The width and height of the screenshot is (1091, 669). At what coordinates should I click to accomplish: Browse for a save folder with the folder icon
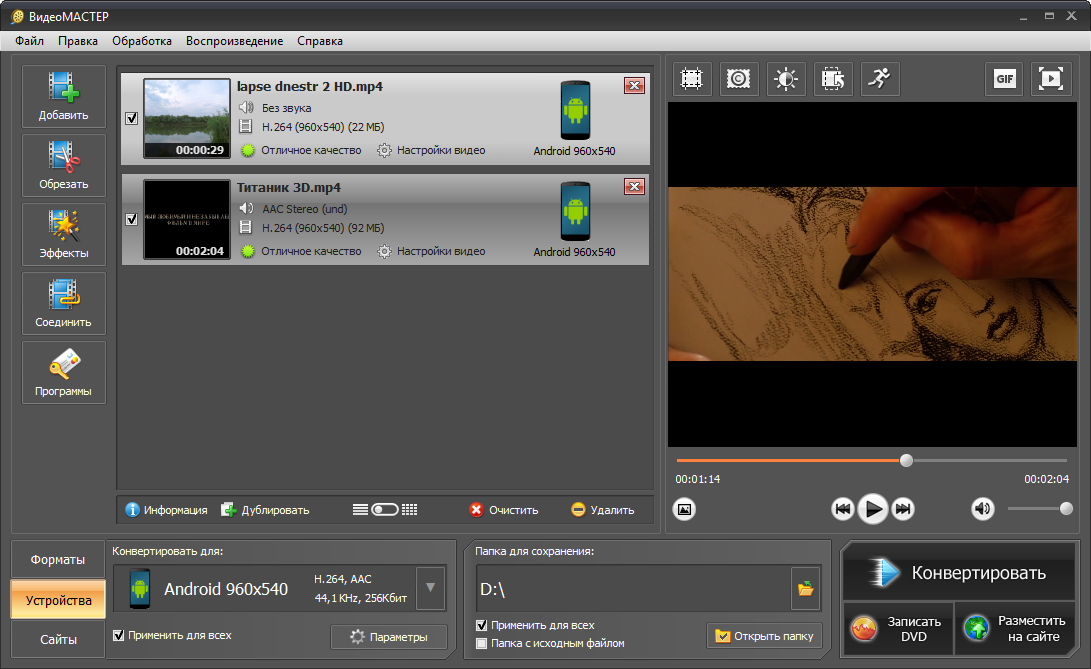point(806,589)
